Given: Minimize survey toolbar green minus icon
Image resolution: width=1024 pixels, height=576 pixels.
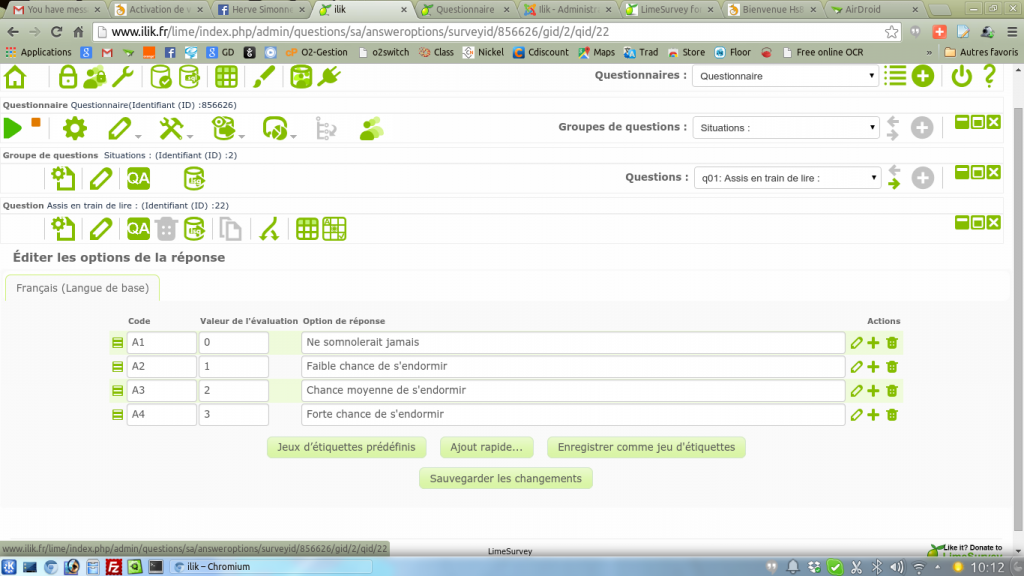Looking at the screenshot, I should [x=962, y=122].
